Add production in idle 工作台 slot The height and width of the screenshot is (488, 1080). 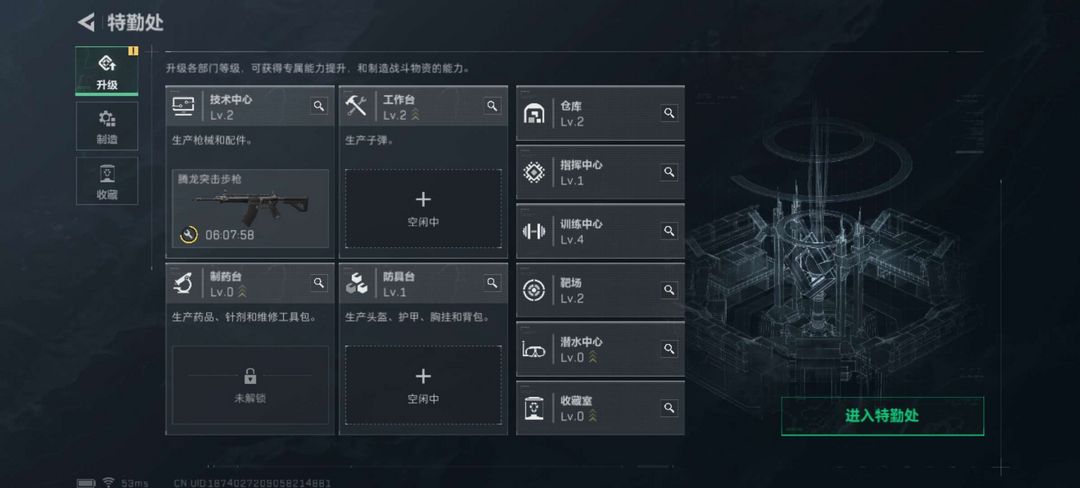coord(423,209)
